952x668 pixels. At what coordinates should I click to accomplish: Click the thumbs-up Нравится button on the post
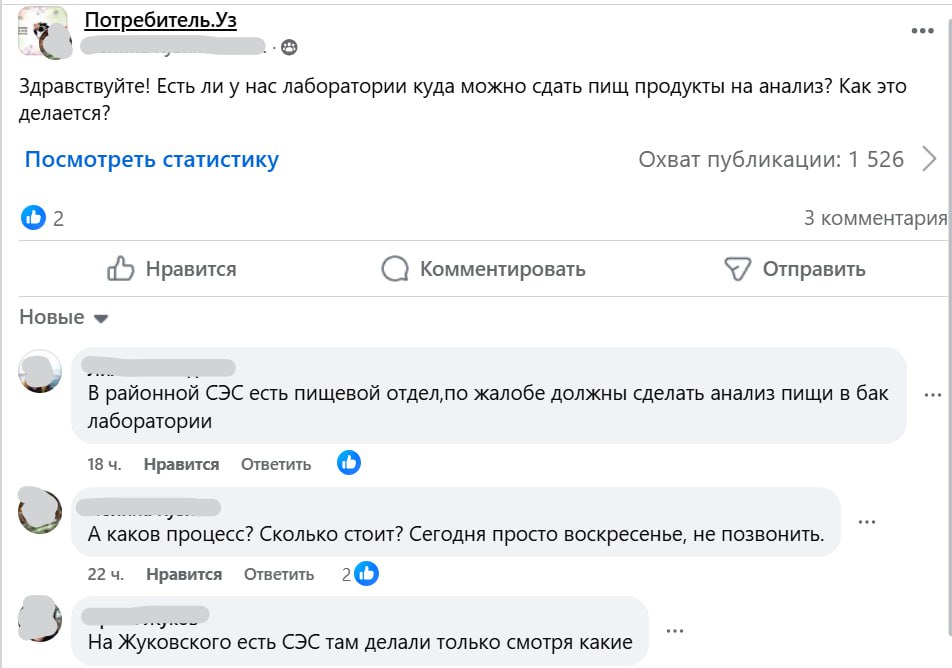tap(171, 269)
